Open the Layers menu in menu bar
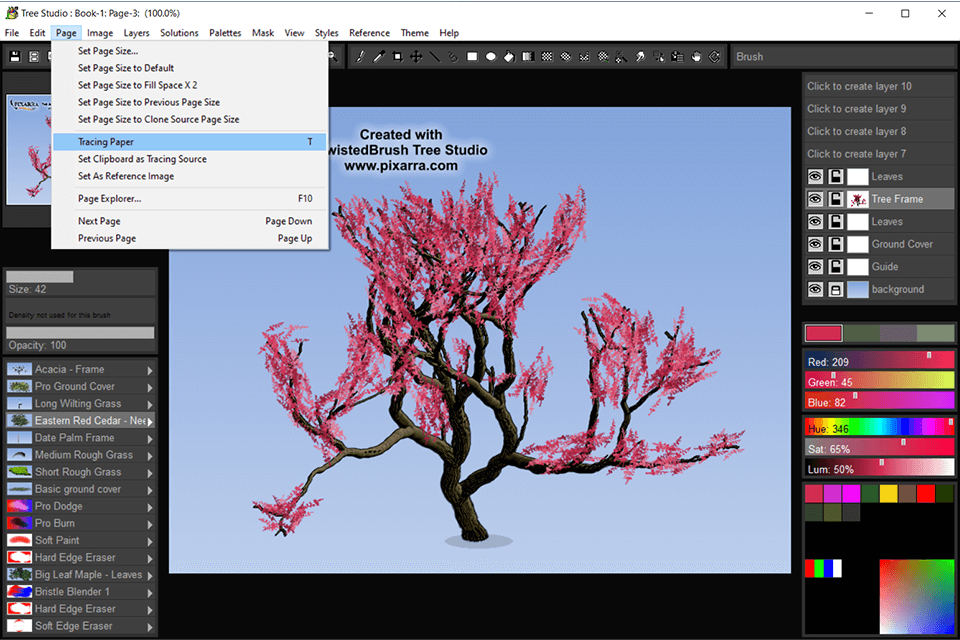 (x=136, y=33)
